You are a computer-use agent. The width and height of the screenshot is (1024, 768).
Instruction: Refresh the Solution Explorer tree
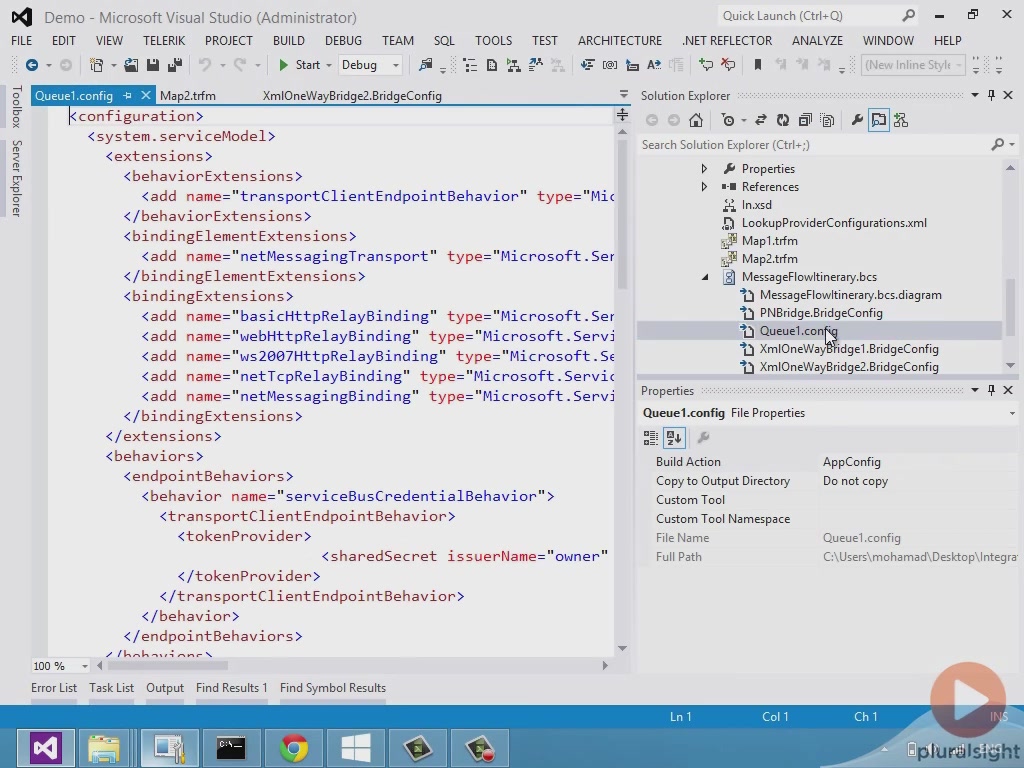(x=782, y=120)
